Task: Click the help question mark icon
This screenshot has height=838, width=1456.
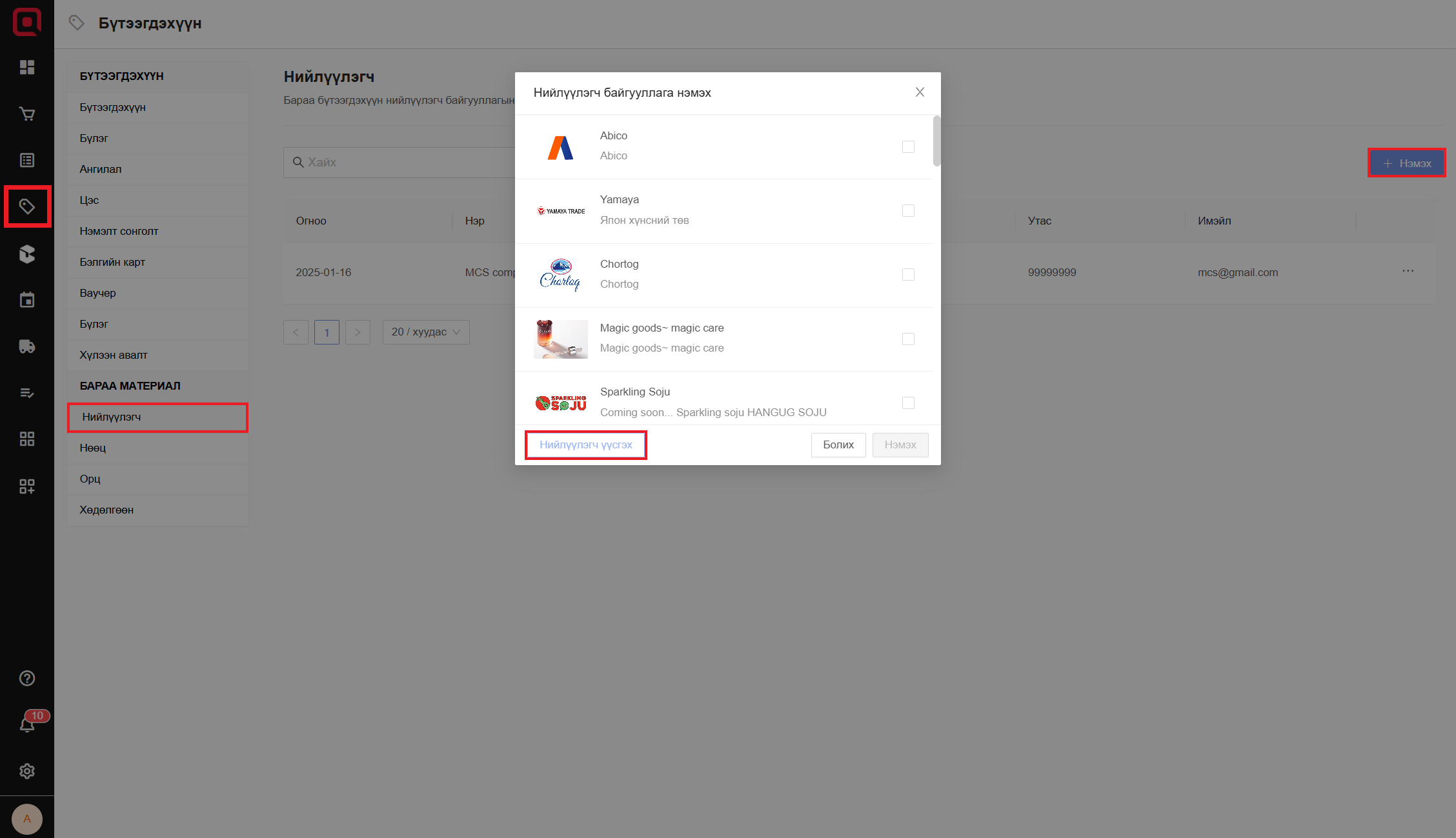Action: click(x=26, y=678)
